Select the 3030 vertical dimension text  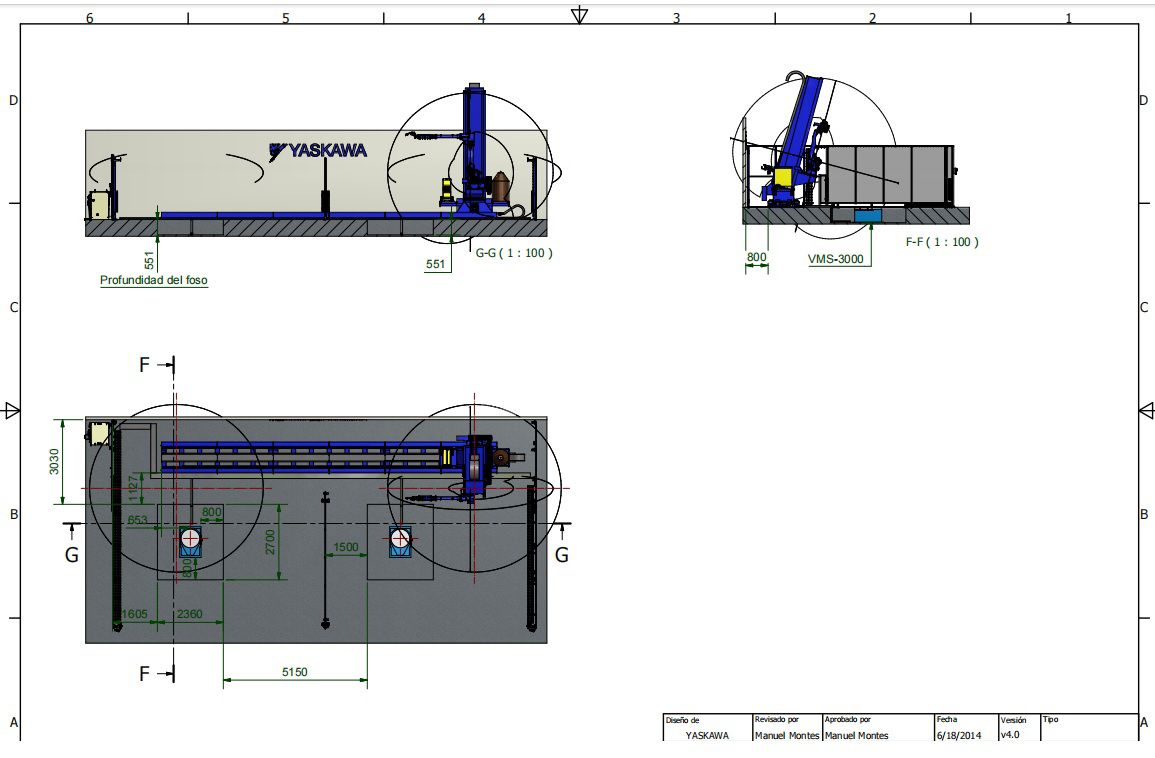pos(55,461)
